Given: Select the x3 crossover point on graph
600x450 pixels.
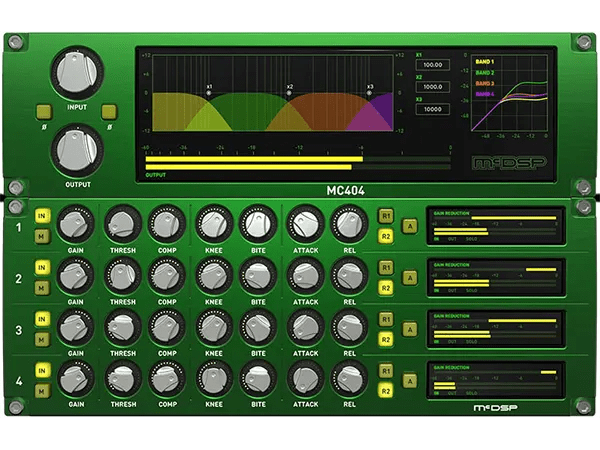Looking at the screenshot, I should (x=370, y=93).
